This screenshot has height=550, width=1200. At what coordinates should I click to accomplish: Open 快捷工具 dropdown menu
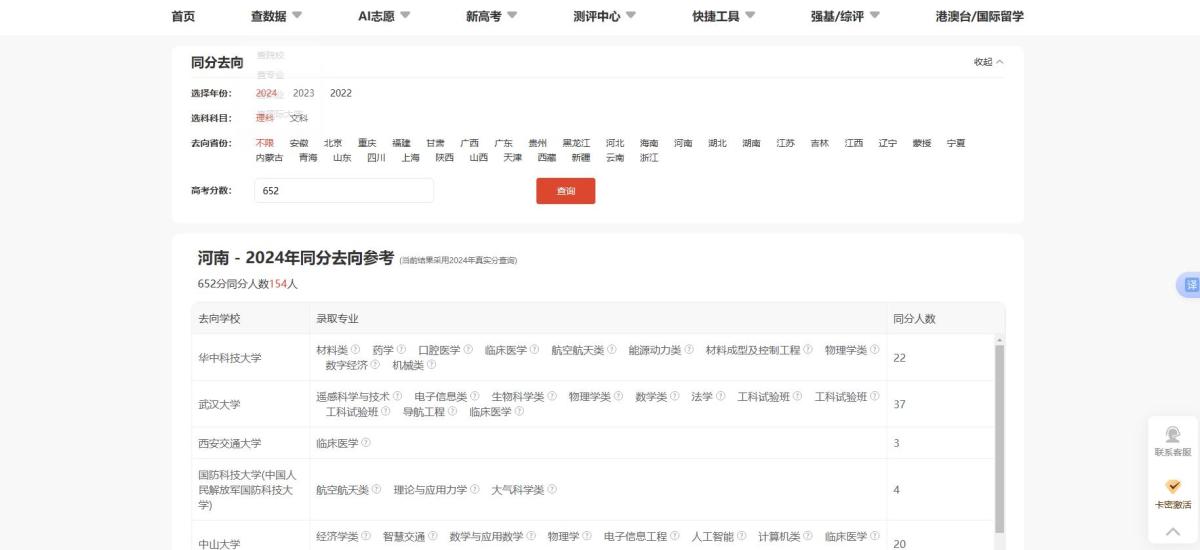(x=724, y=16)
